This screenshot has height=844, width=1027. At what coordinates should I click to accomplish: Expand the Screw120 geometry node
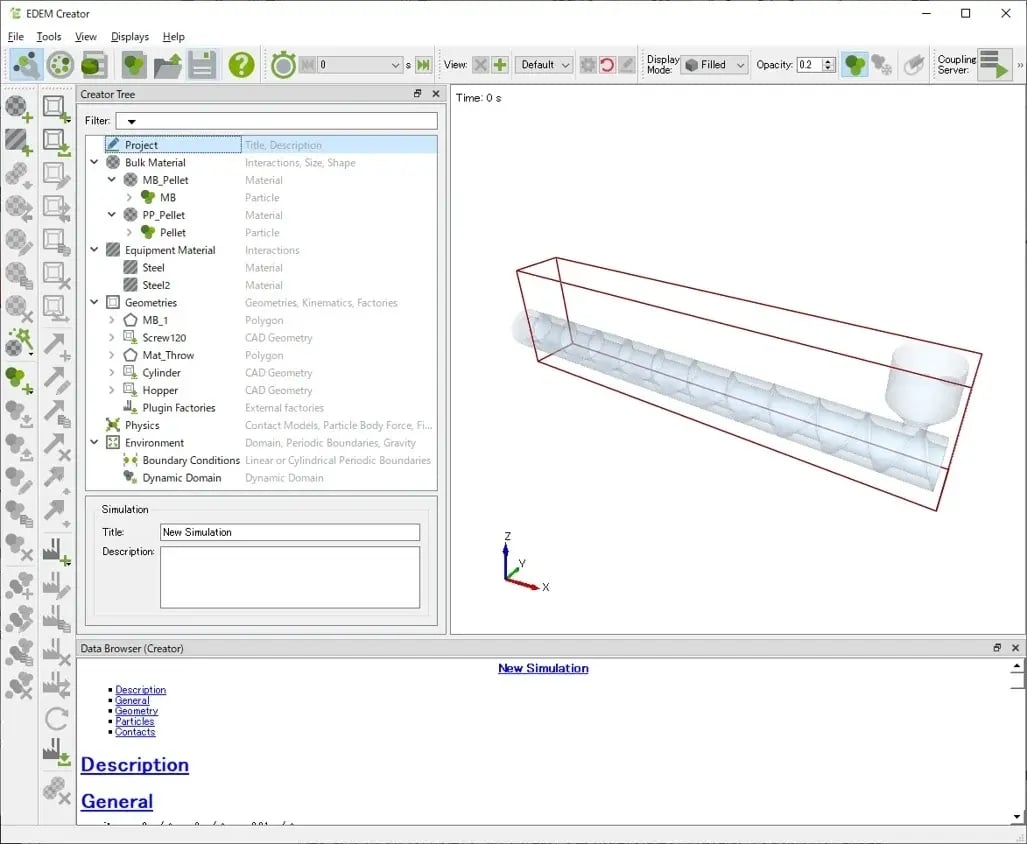click(x=112, y=337)
